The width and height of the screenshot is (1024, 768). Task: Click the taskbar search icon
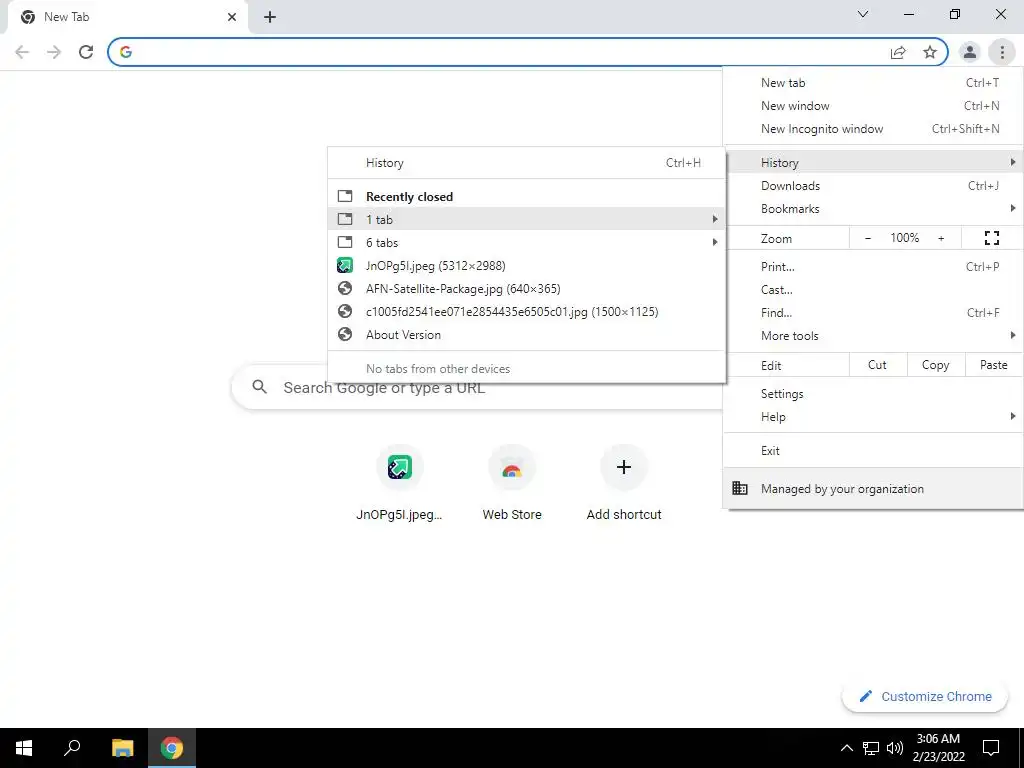pos(72,748)
